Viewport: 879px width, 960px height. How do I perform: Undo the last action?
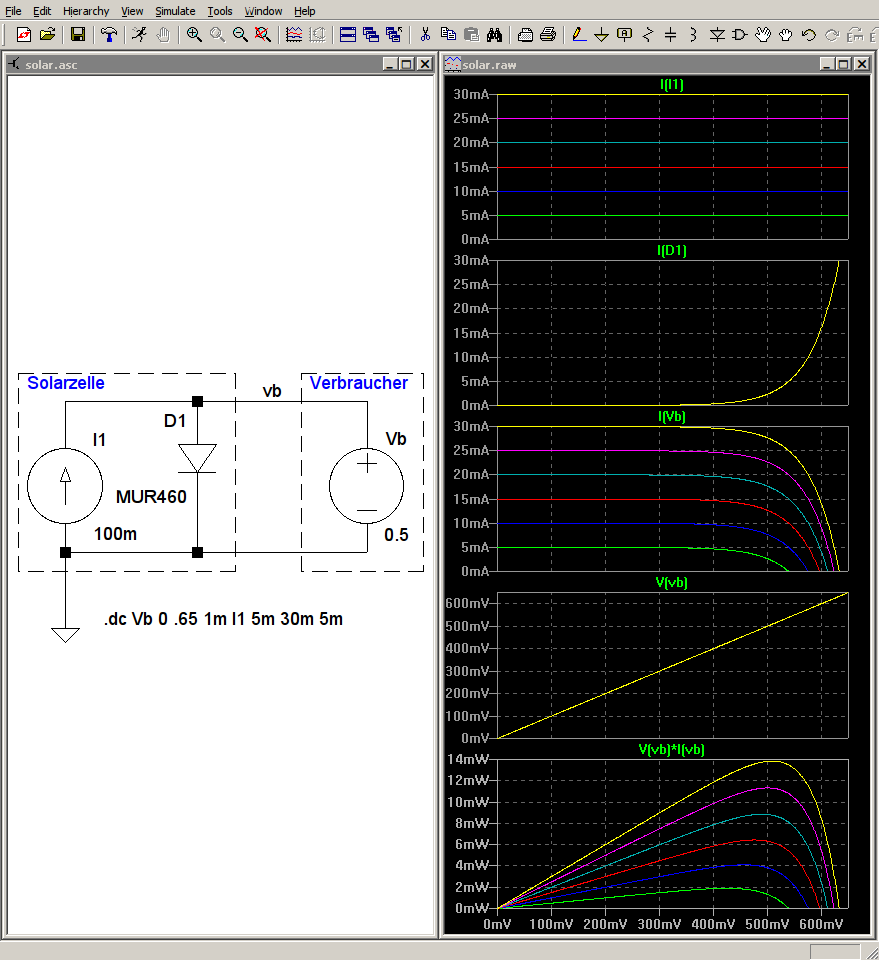[809, 34]
